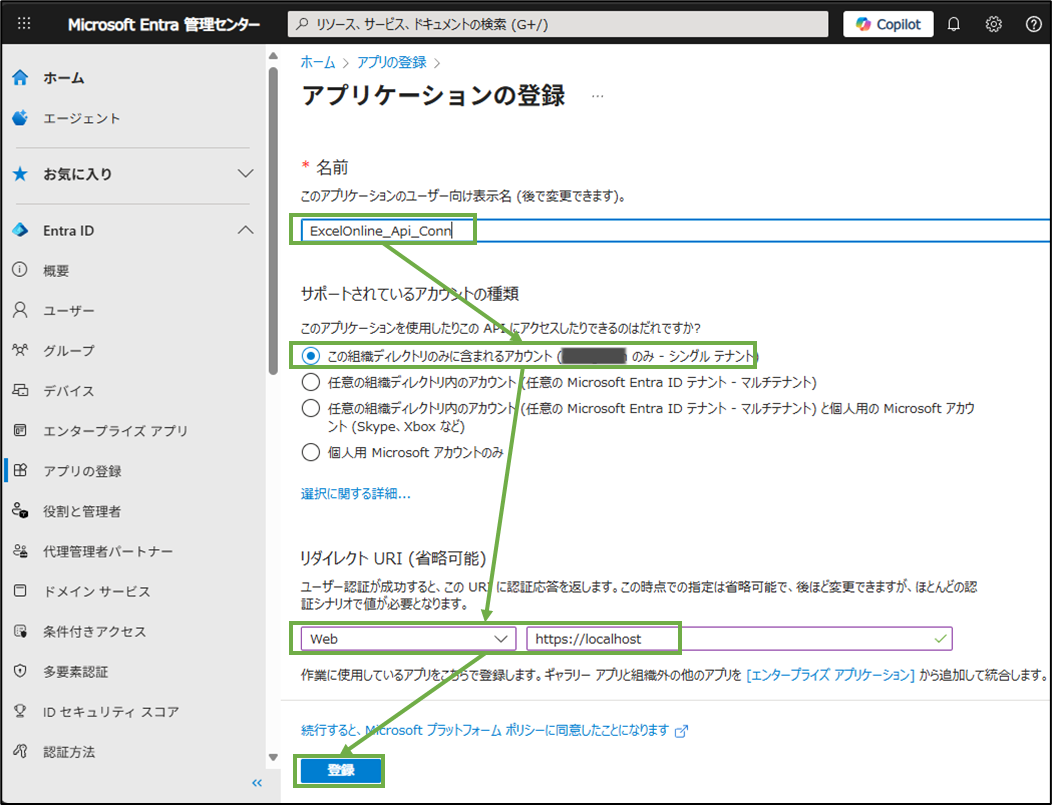Collapse the Entra ID section chevron
The width and height of the screenshot is (1052, 805).
click(x=246, y=230)
